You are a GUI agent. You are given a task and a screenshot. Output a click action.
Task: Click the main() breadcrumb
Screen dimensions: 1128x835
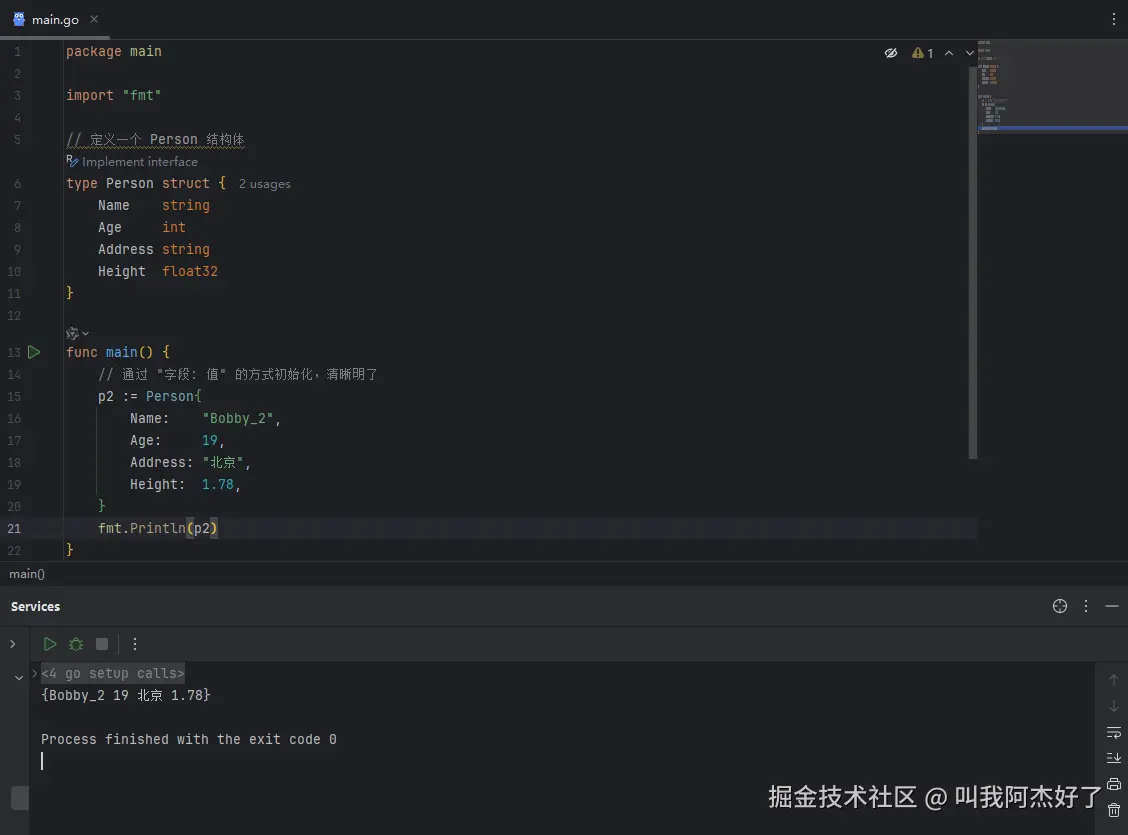point(27,574)
